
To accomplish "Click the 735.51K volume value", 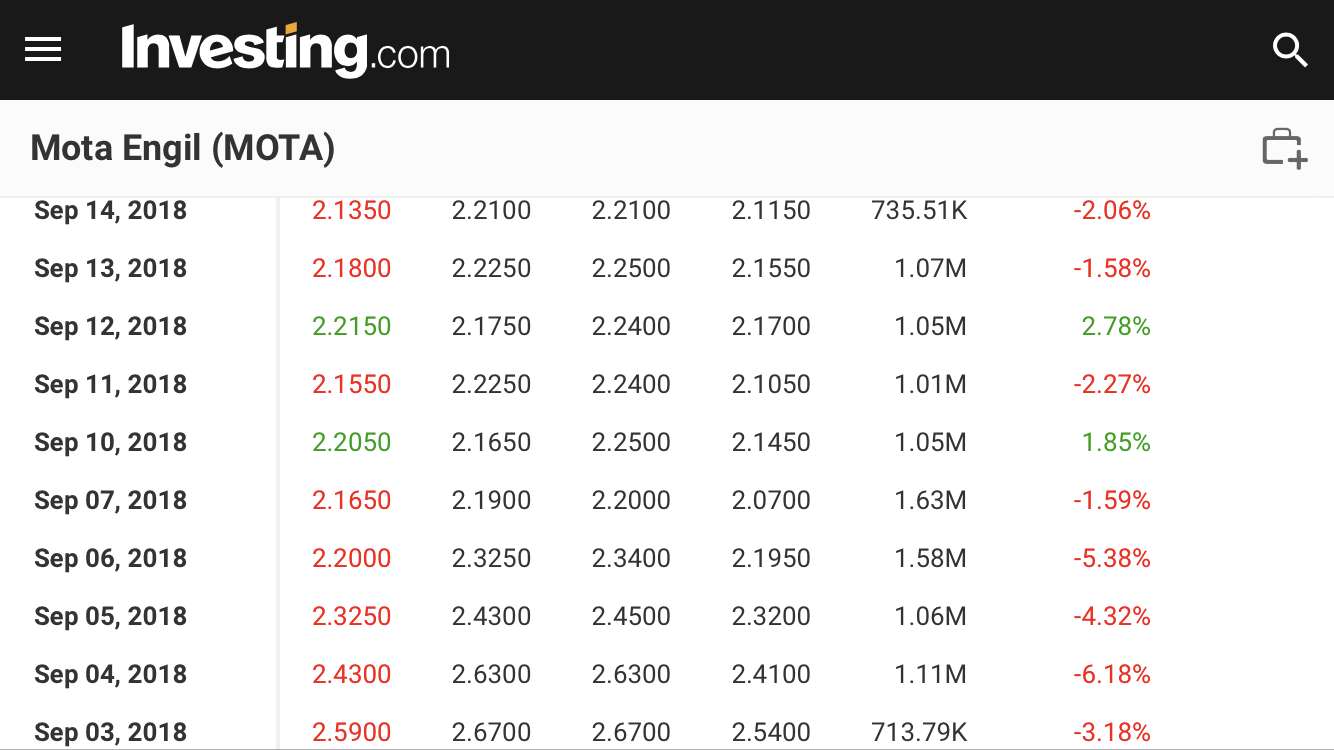I will (x=919, y=211).
